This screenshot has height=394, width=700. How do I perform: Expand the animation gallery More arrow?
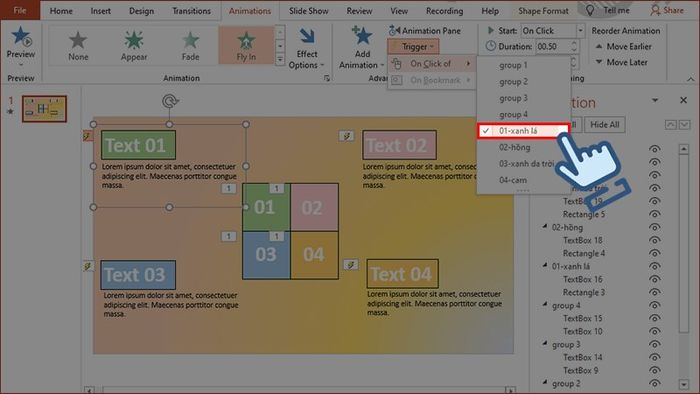[280, 59]
